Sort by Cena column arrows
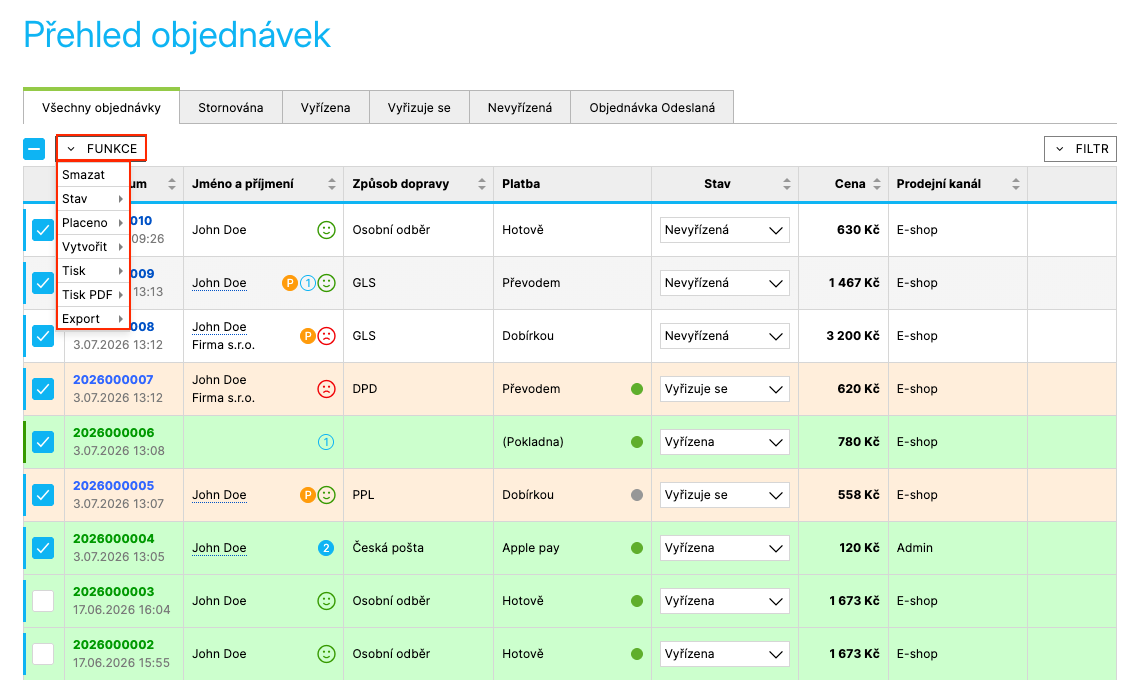Screen dimensions: 1139x680 (x=877, y=184)
